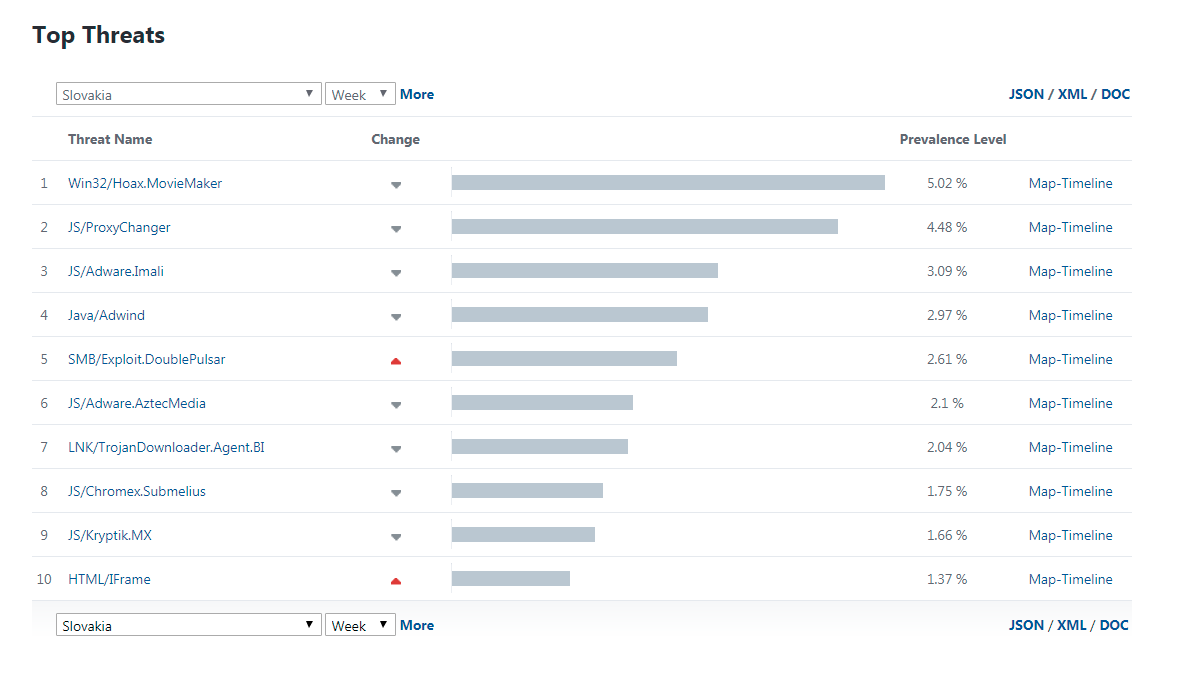This screenshot has height=684, width=1182.
Task: Click the down-trend arrow for Win32/Hoax.MovieMaker
Action: click(x=396, y=185)
